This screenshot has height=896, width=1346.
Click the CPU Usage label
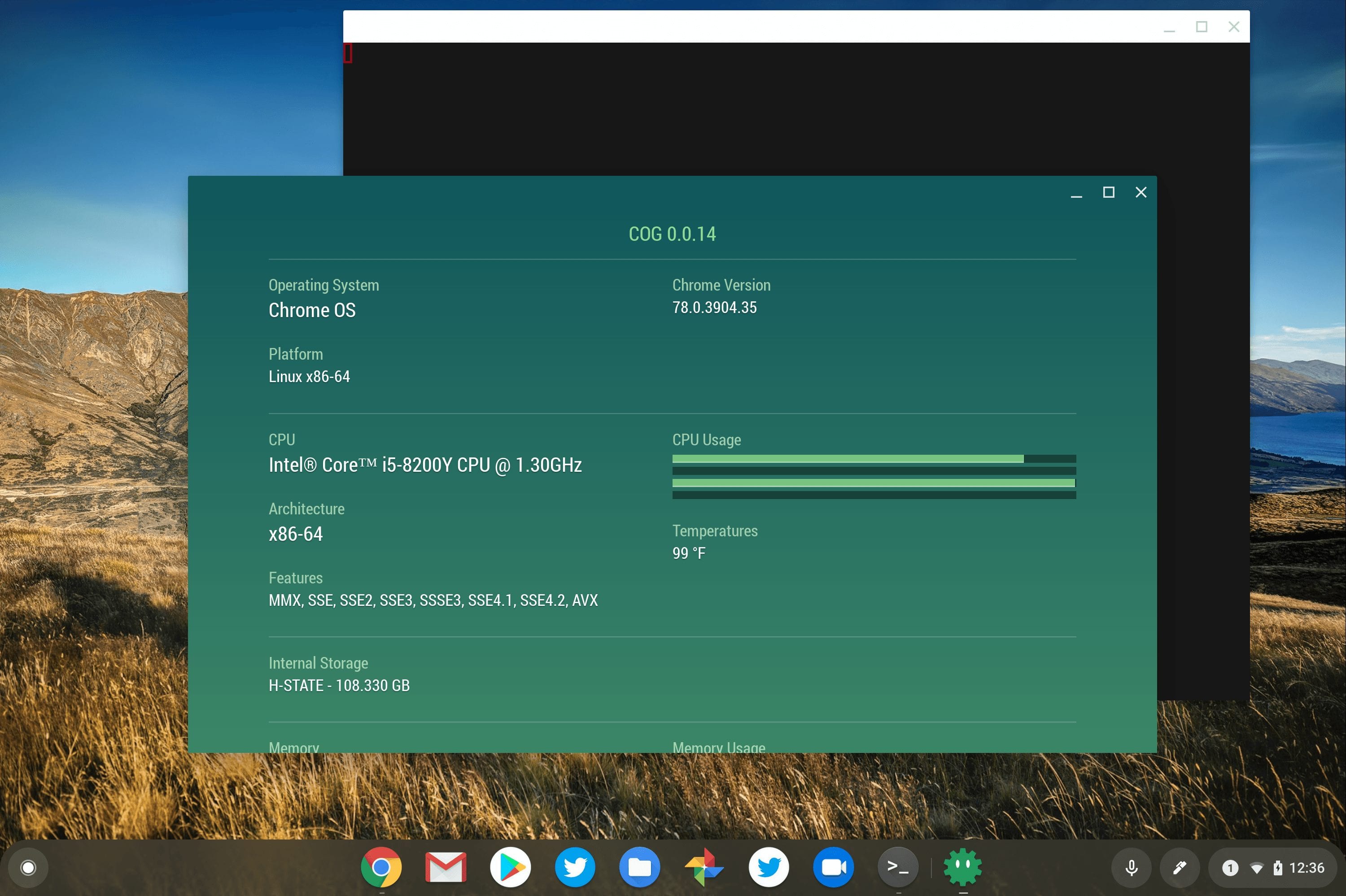pos(707,440)
